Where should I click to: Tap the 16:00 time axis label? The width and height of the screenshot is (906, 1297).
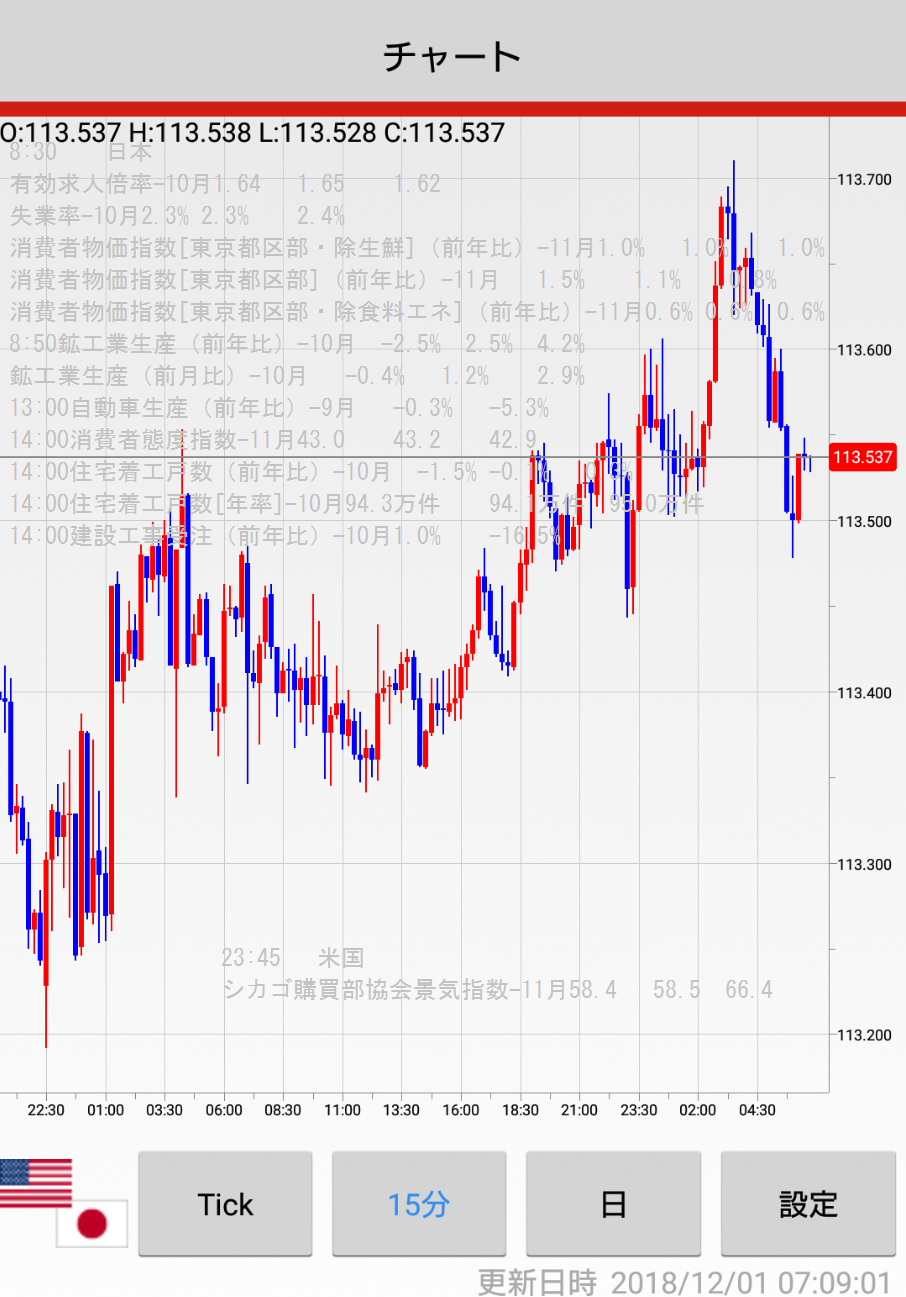point(461,1110)
